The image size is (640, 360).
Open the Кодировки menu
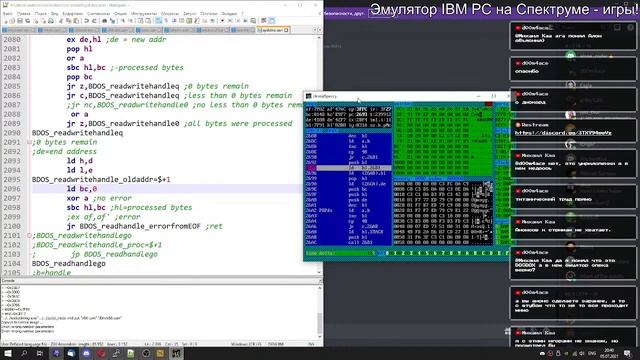(73, 13)
